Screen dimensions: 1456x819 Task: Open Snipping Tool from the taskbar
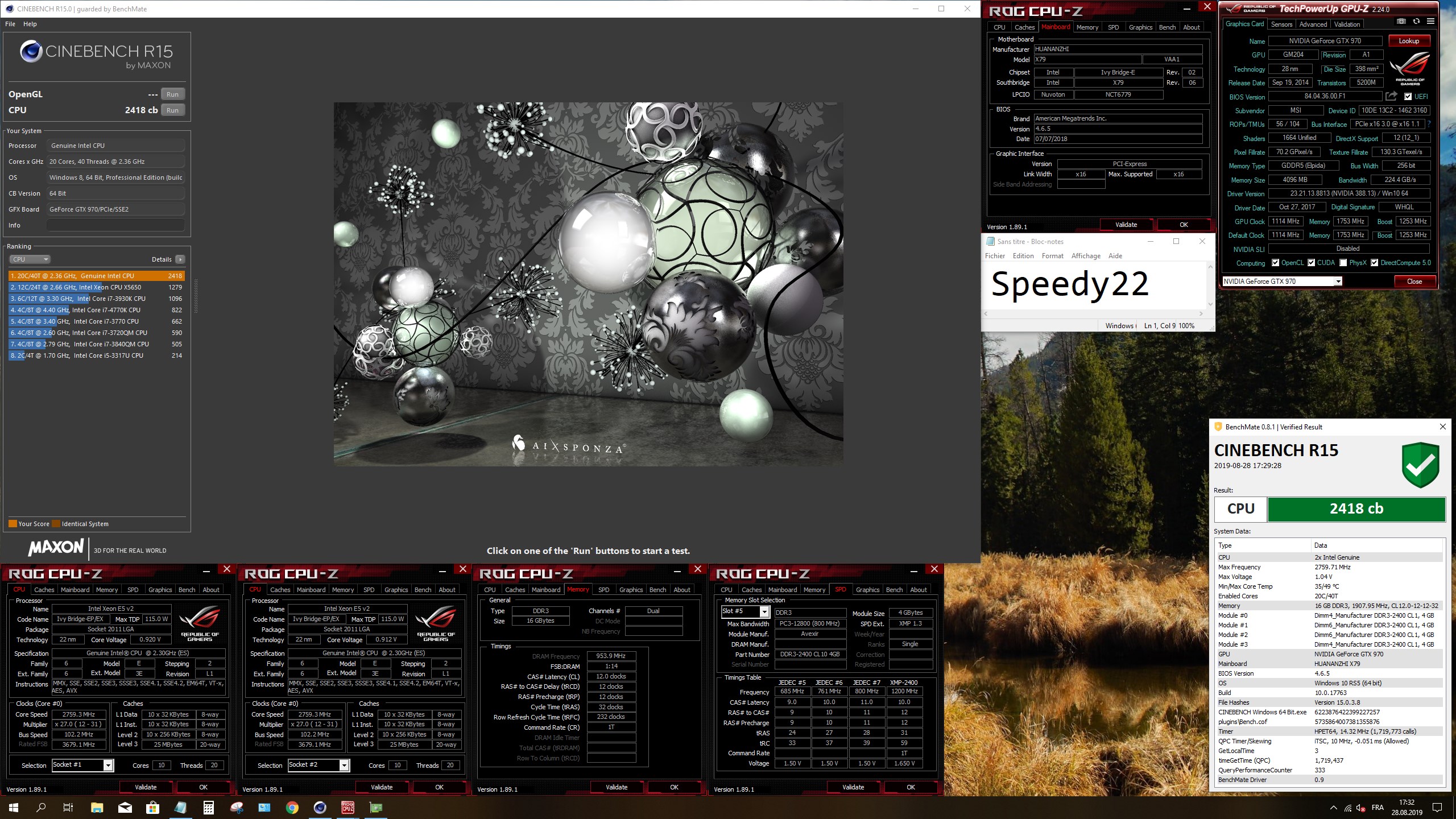(x=237, y=808)
